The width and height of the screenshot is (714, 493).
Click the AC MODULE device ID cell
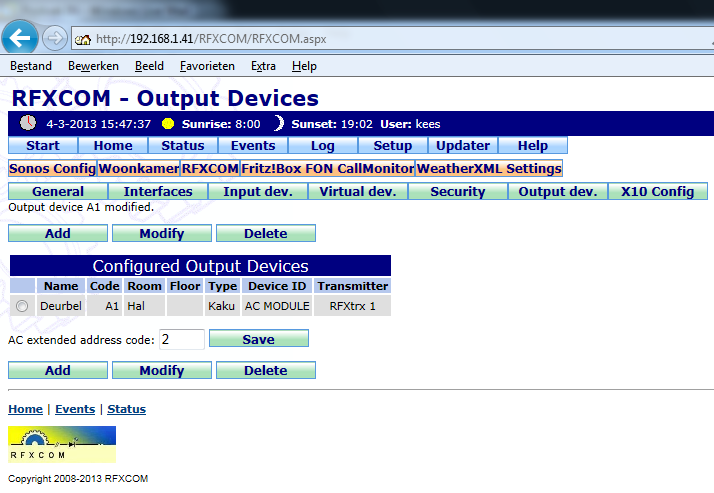point(277,306)
